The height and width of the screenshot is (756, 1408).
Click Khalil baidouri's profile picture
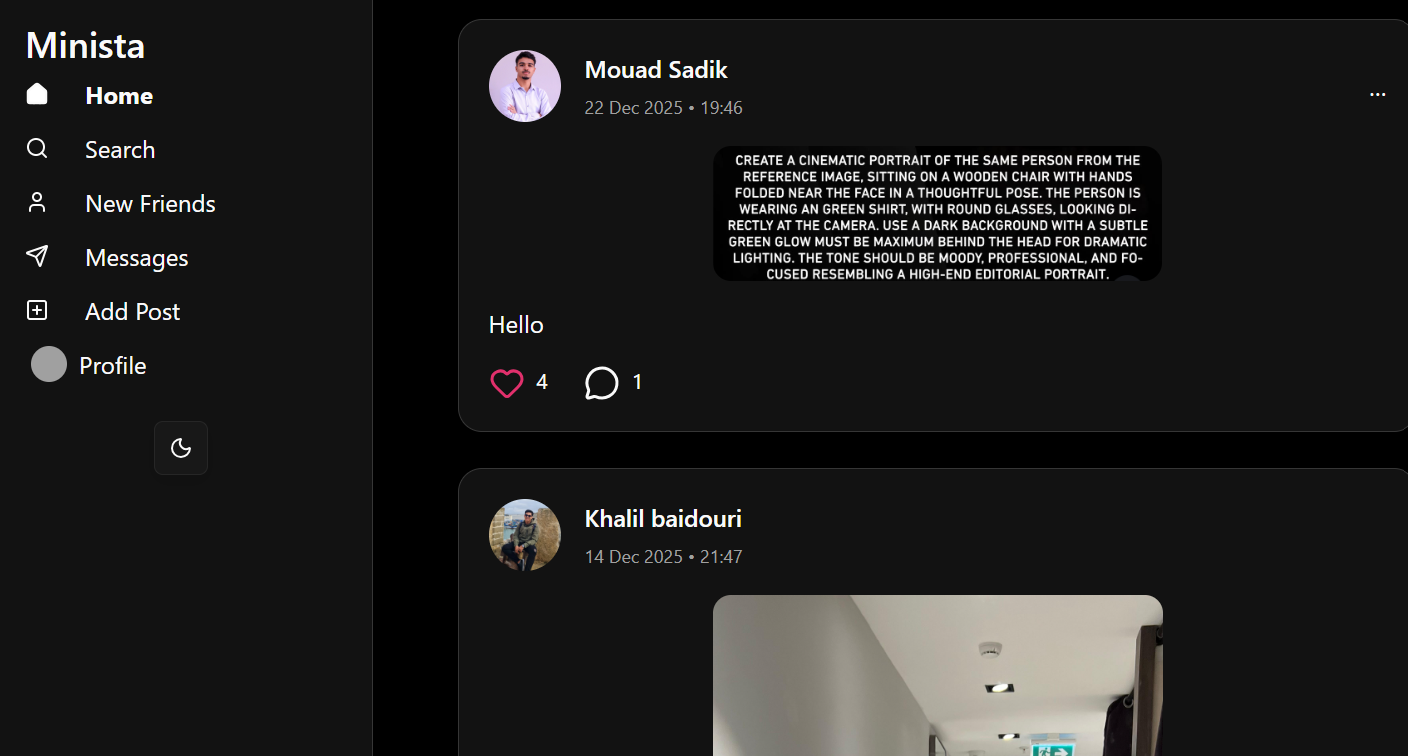pos(525,535)
